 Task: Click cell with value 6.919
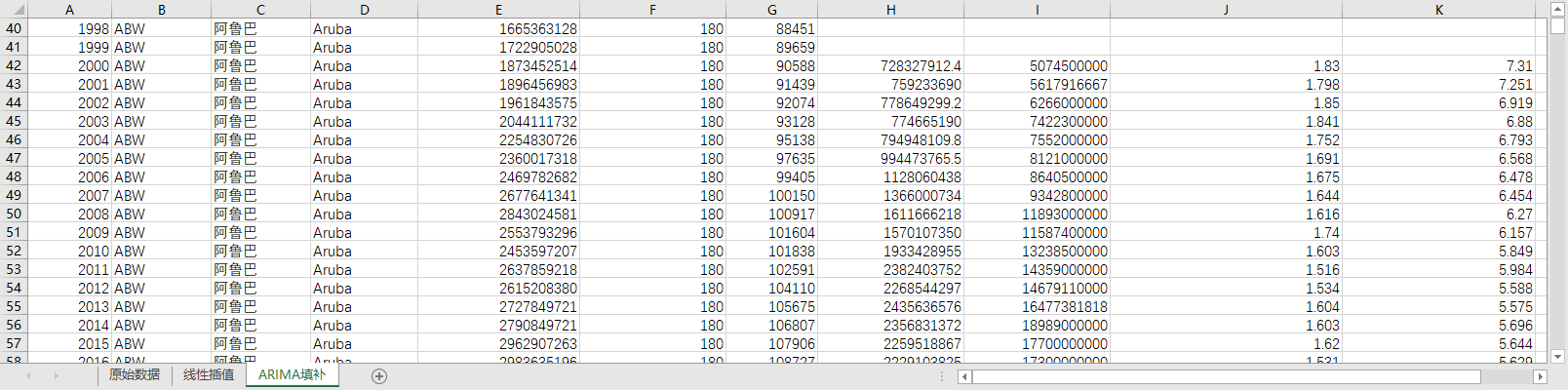1439,103
